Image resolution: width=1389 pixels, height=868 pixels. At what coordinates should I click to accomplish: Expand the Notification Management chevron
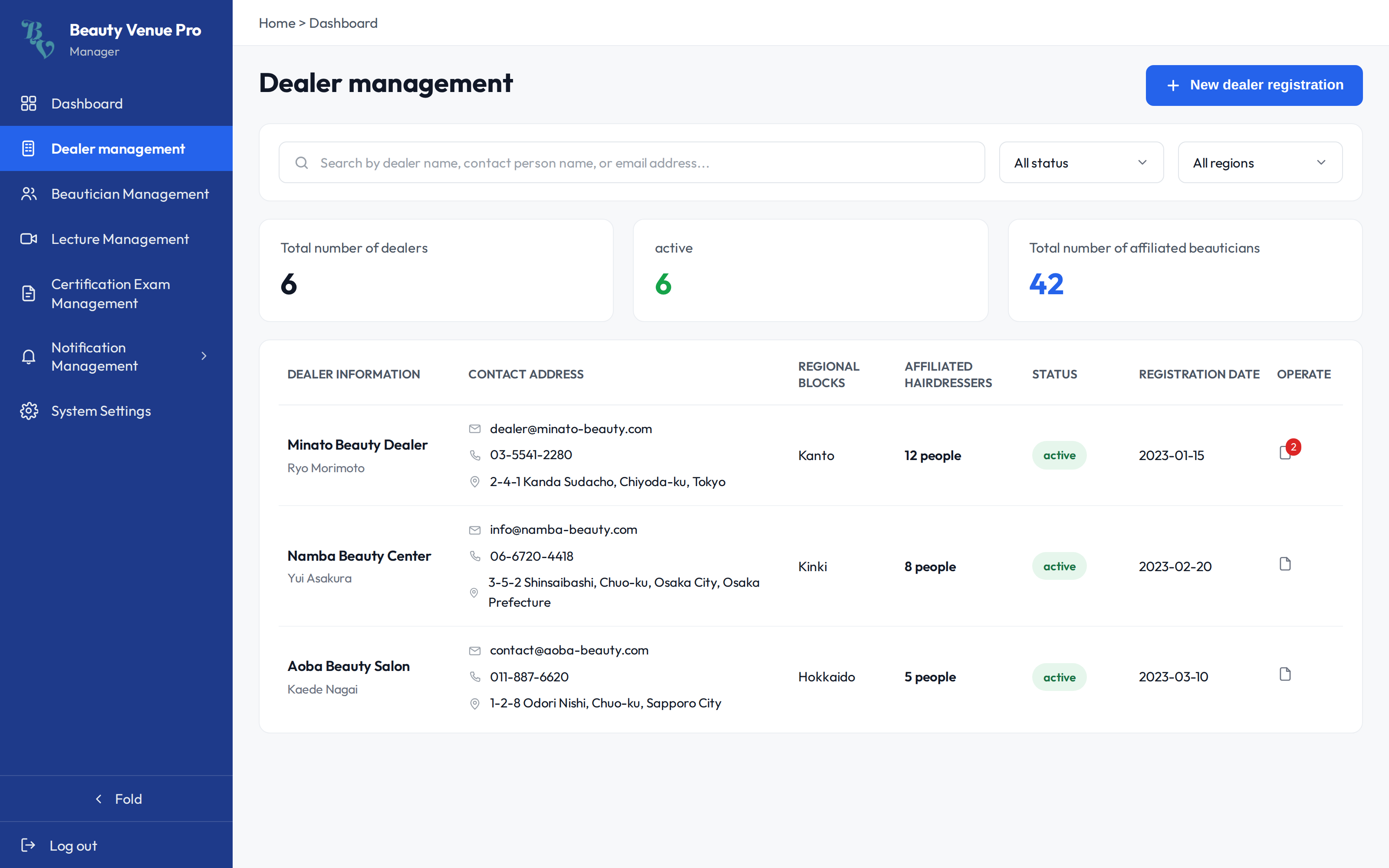[204, 356]
